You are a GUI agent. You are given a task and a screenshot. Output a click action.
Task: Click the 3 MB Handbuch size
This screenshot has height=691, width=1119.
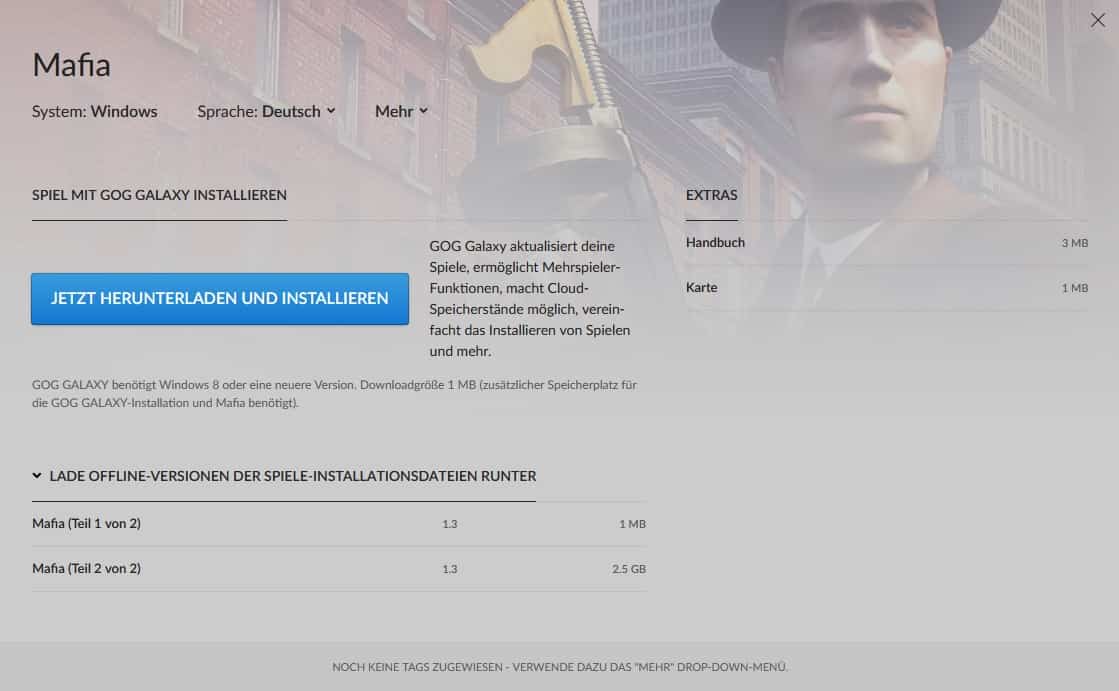(1075, 243)
